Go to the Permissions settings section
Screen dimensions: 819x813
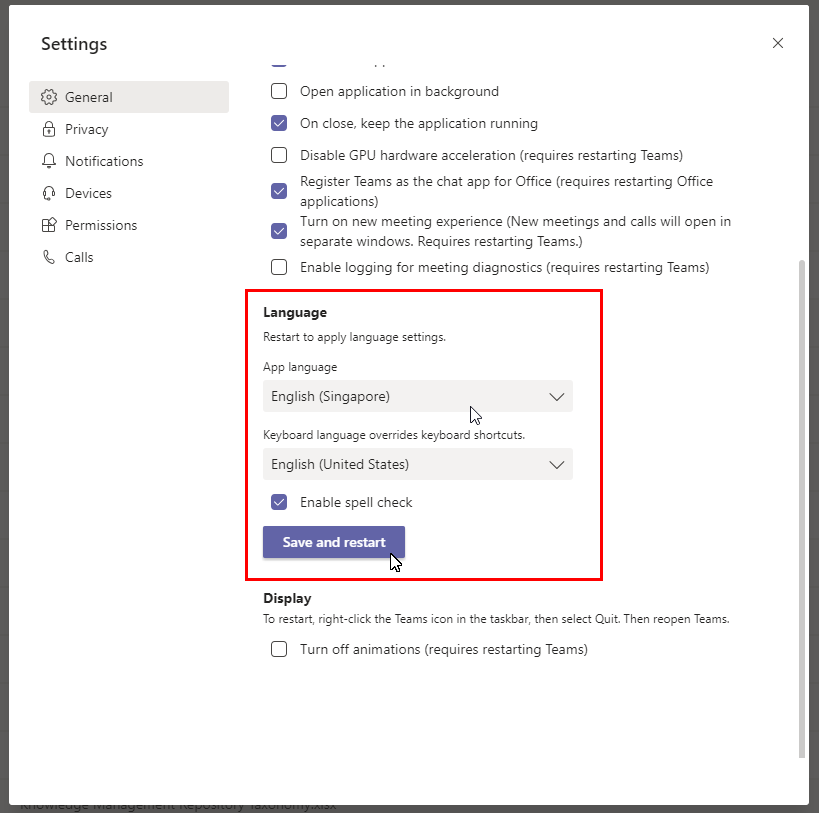[x=128, y=225]
